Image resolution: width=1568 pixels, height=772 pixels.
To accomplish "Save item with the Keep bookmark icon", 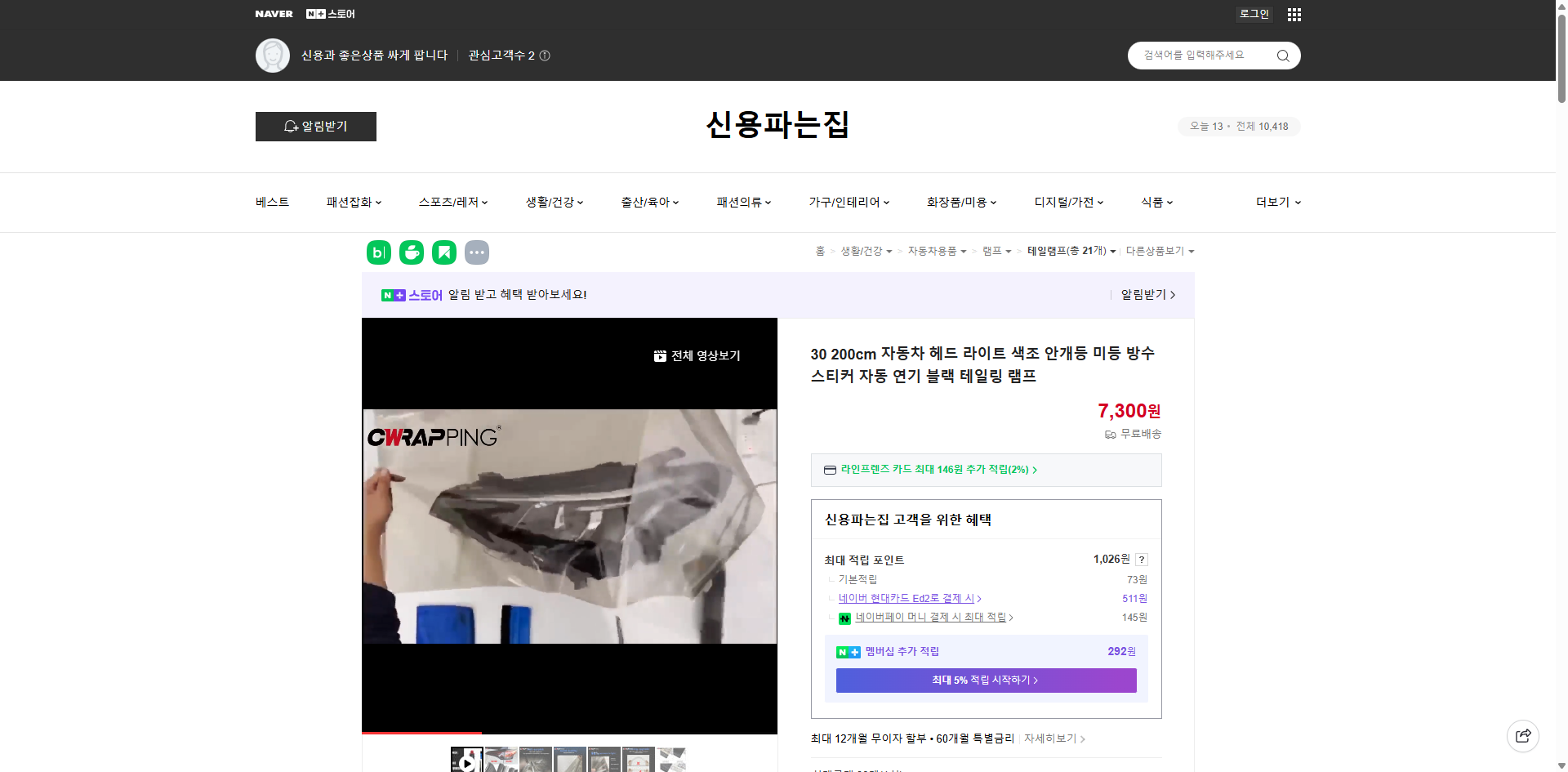I will [443, 252].
